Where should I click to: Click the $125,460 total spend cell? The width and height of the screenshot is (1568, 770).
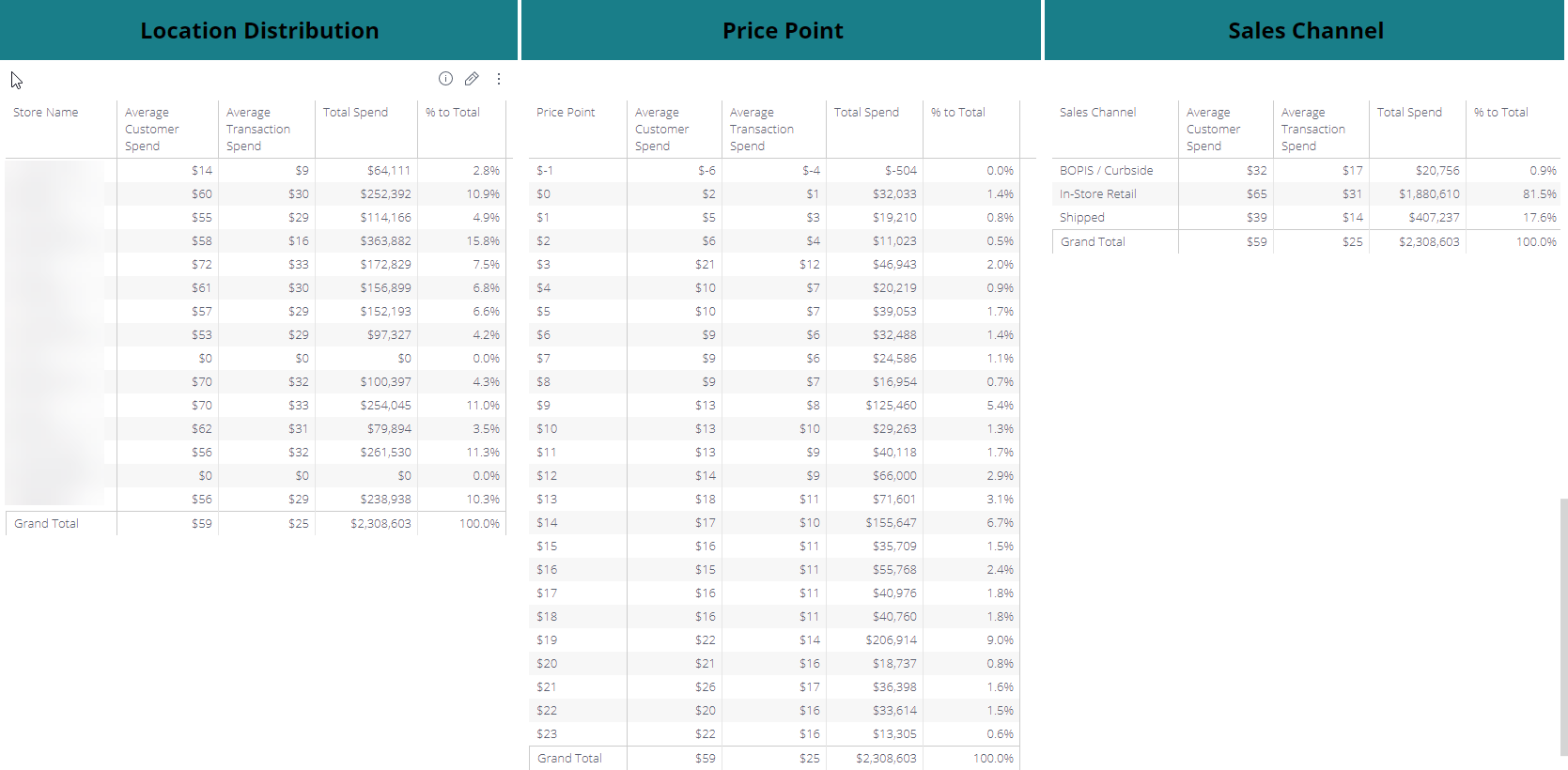[x=891, y=406]
